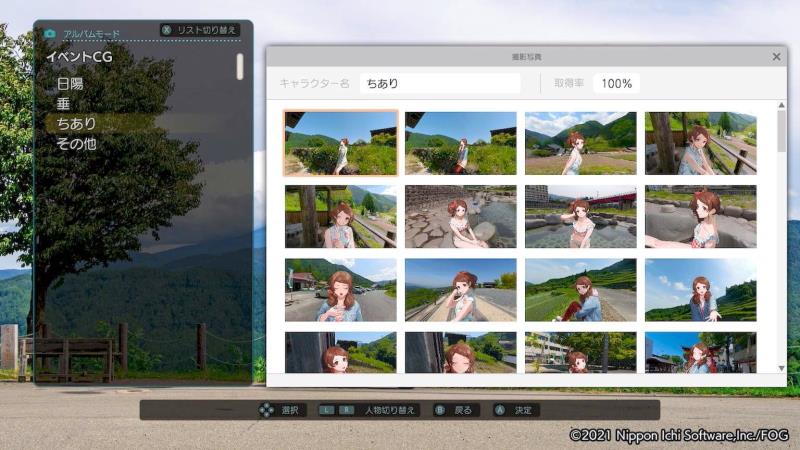This screenshot has height=450, width=800.
Task: Click the 撮影写真 window title
Action: pyautogui.click(x=527, y=57)
